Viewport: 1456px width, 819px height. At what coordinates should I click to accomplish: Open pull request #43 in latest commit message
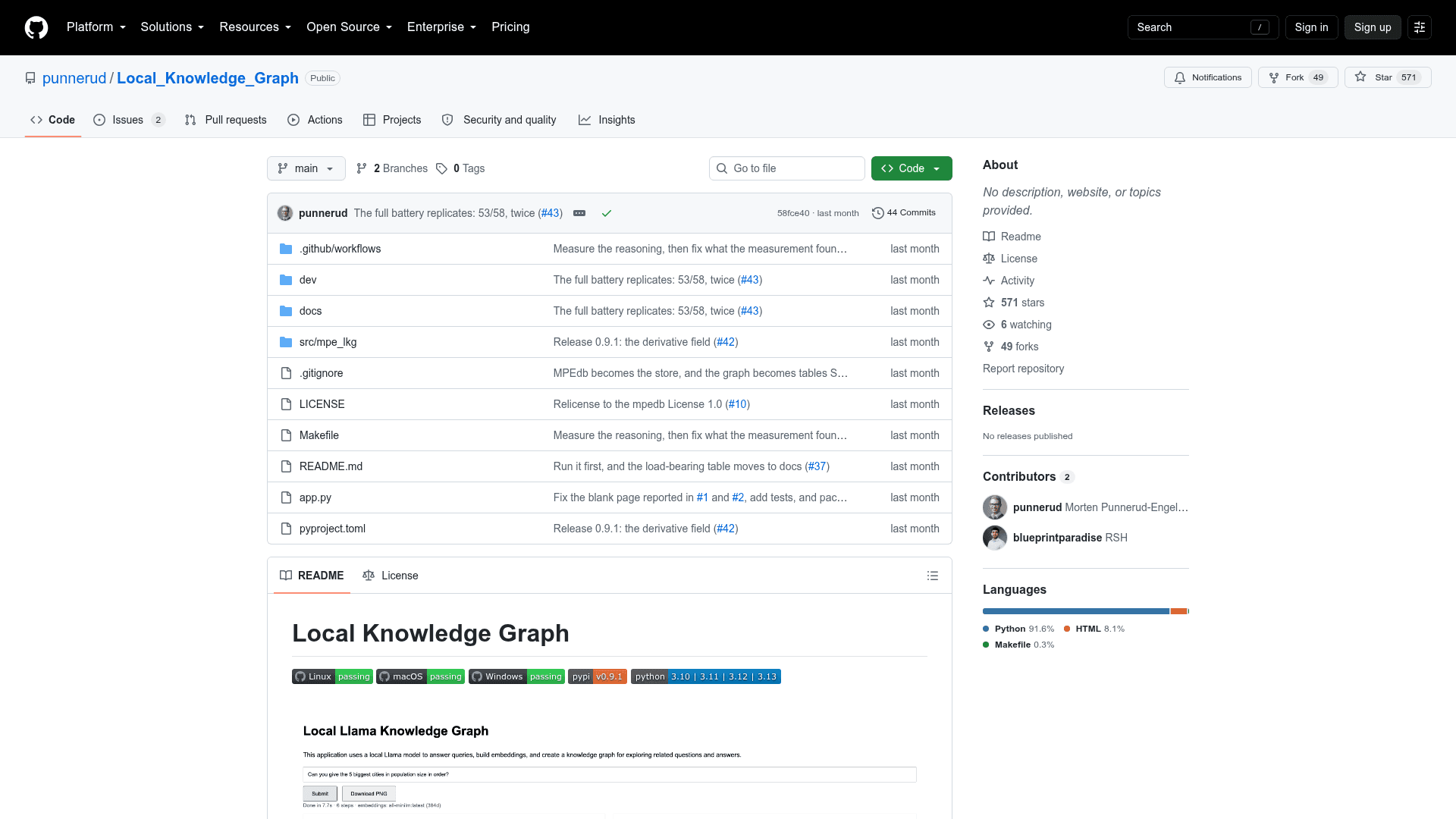pos(550,213)
